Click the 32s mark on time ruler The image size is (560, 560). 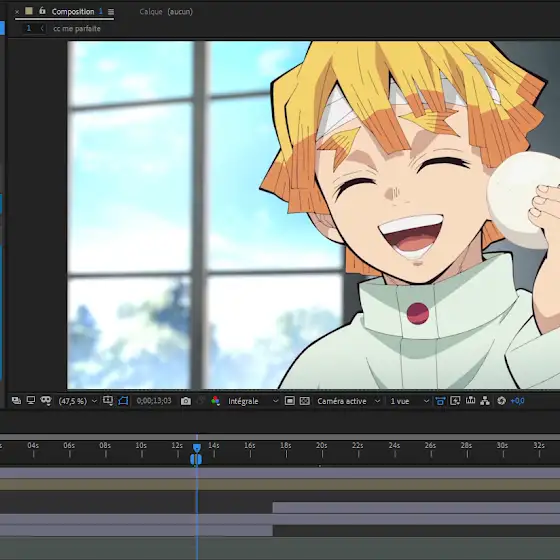539,446
